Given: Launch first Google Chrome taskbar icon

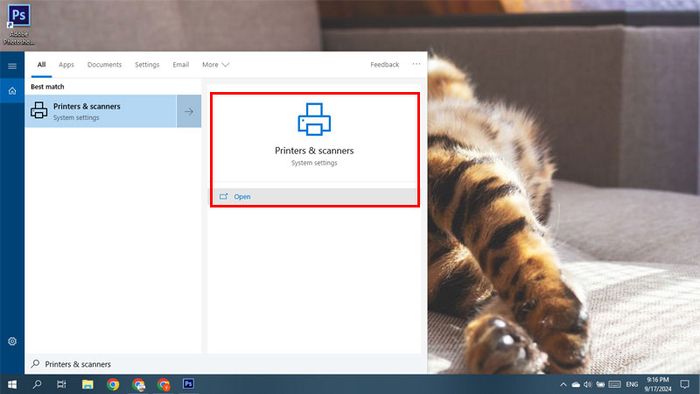Looking at the screenshot, I should tap(113, 384).
